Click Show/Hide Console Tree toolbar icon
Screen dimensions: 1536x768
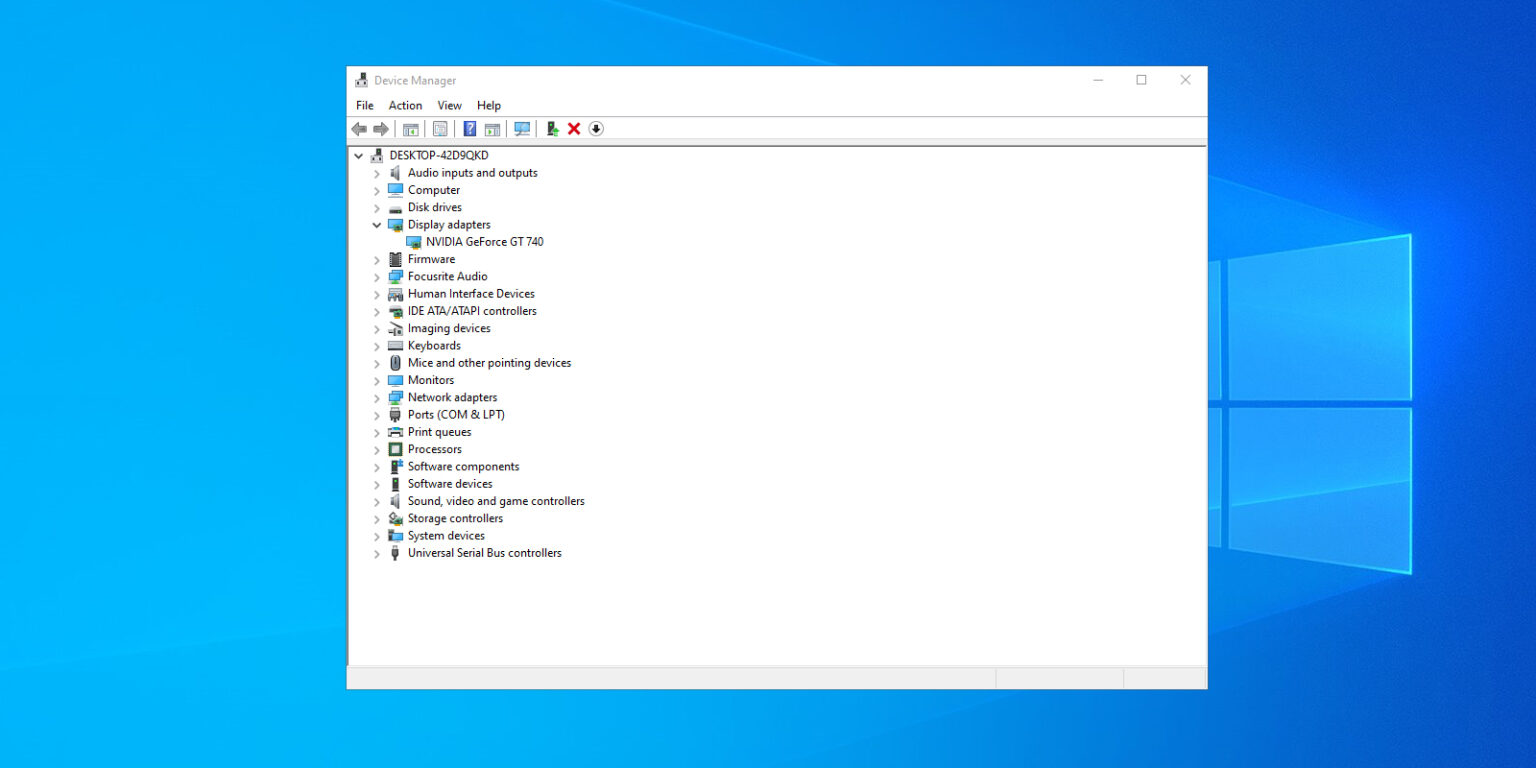(411, 129)
